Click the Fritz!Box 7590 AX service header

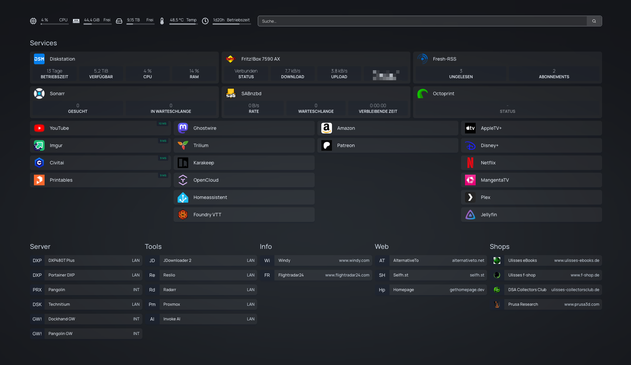(x=260, y=59)
